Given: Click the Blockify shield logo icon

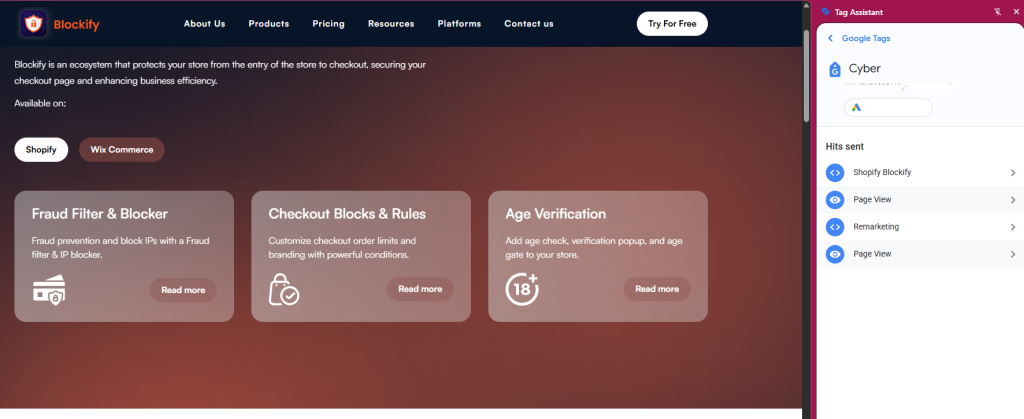Looking at the screenshot, I should point(33,23).
